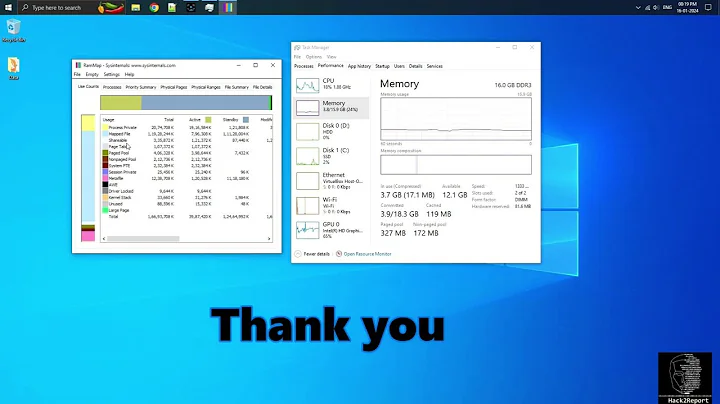Click the RamMap horizontal scrollbar thumb

(143, 239)
